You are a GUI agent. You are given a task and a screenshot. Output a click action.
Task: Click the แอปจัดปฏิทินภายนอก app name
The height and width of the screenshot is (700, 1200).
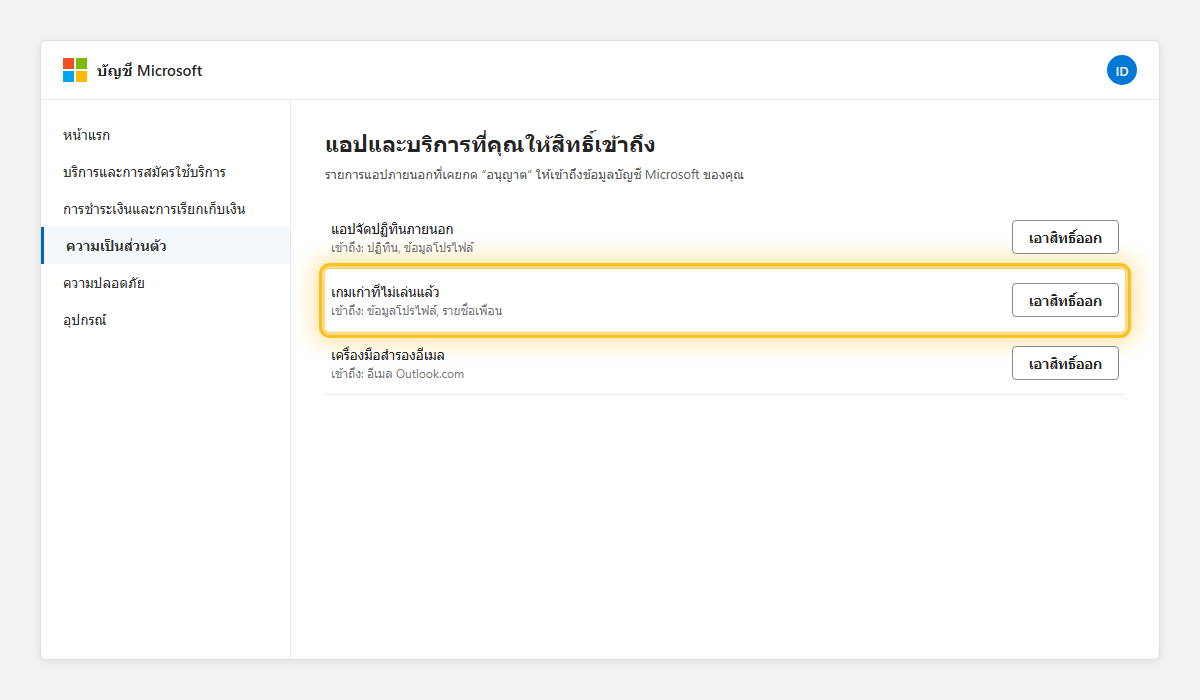[x=392, y=229]
